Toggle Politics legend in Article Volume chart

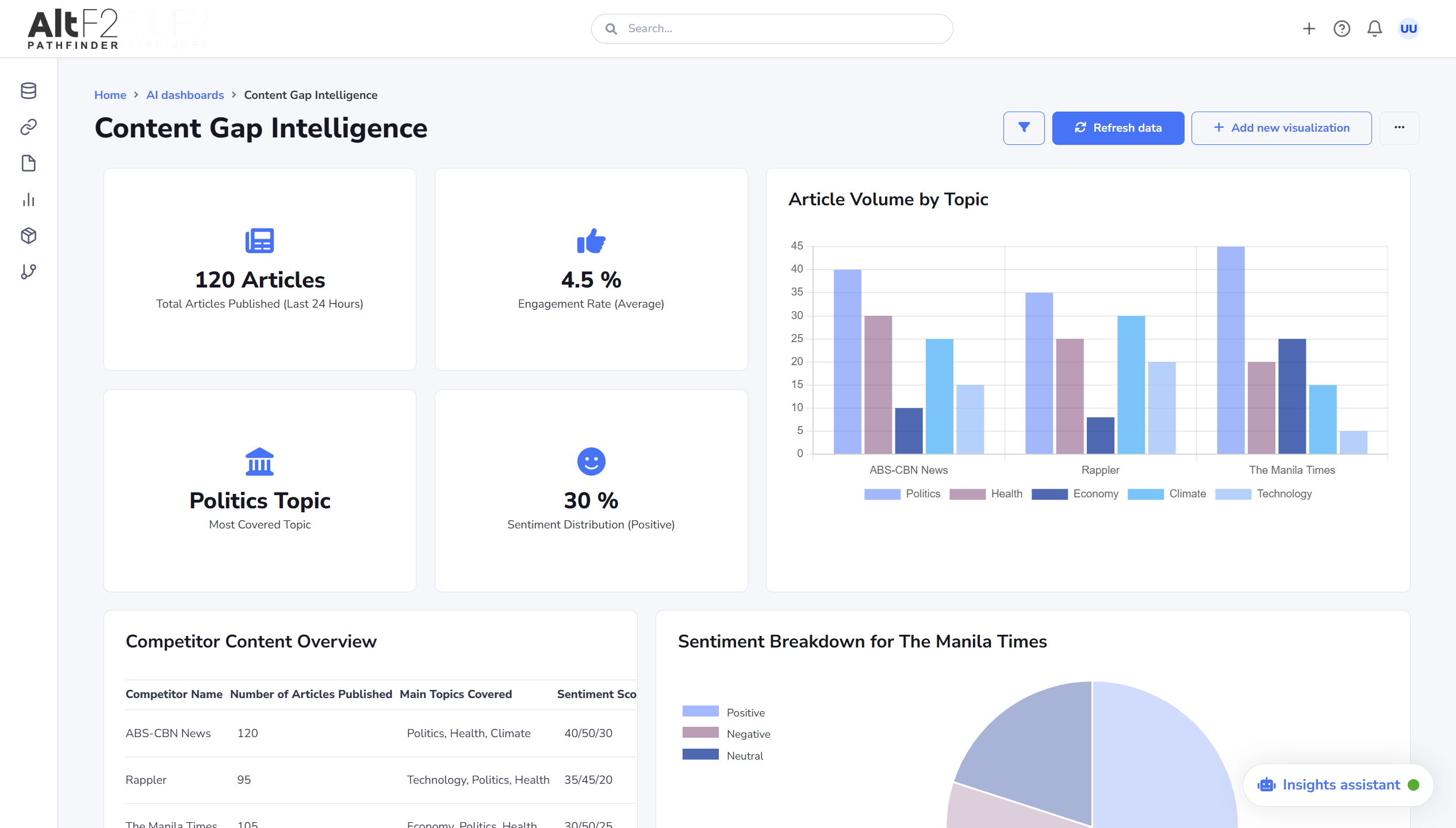(902, 494)
